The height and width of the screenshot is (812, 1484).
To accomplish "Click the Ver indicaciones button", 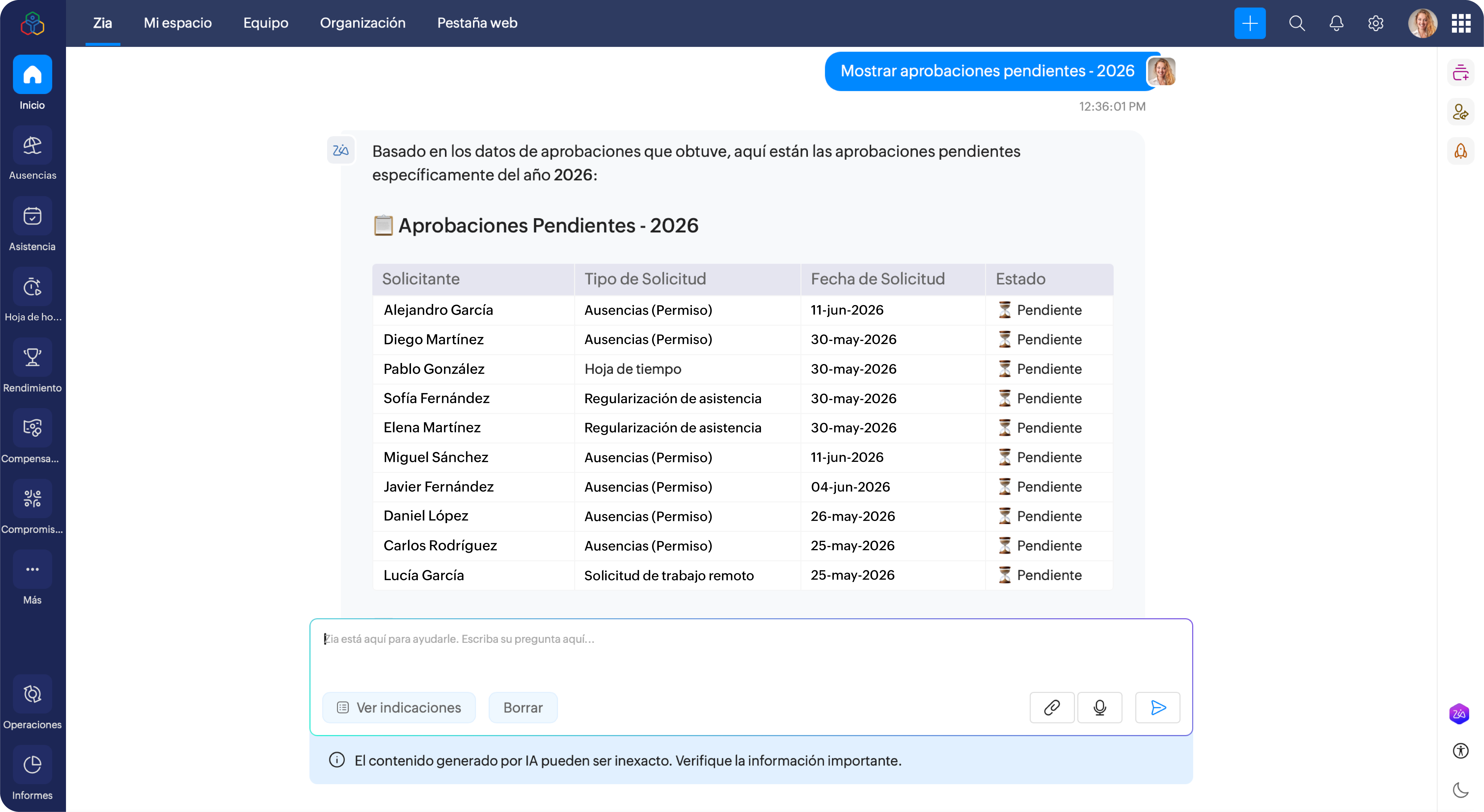I will tap(399, 707).
